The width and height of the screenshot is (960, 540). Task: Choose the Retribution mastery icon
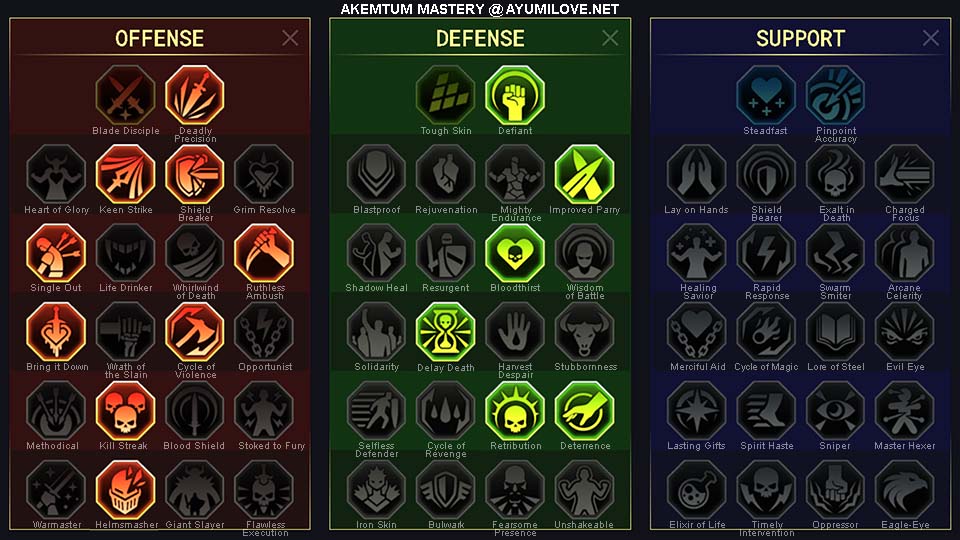pos(515,411)
